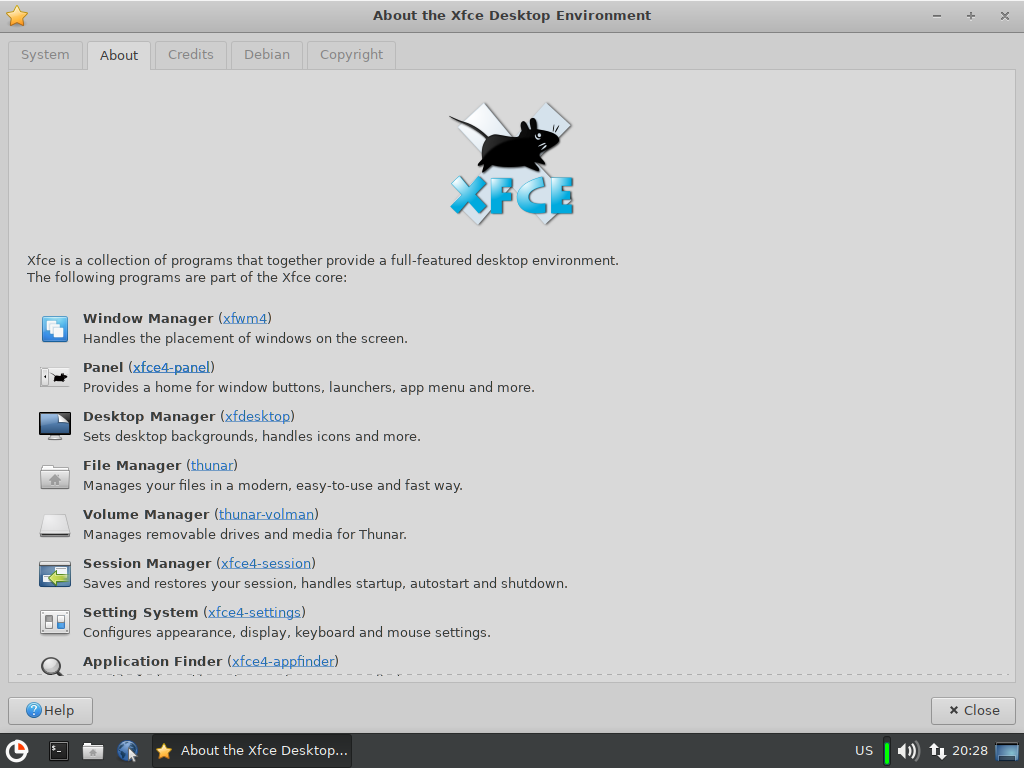Screen dimensions: 1024x768
Task: Click the Help button
Action: tap(50, 711)
